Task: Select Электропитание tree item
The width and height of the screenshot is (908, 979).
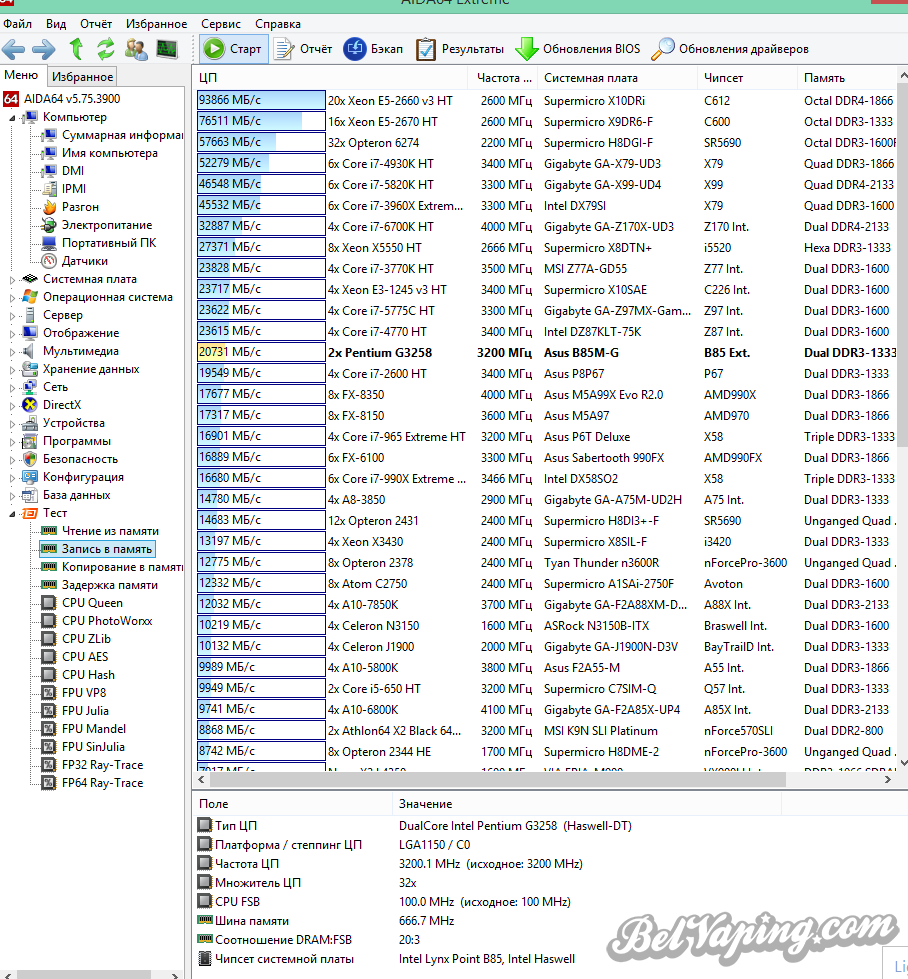Action: click(97, 225)
